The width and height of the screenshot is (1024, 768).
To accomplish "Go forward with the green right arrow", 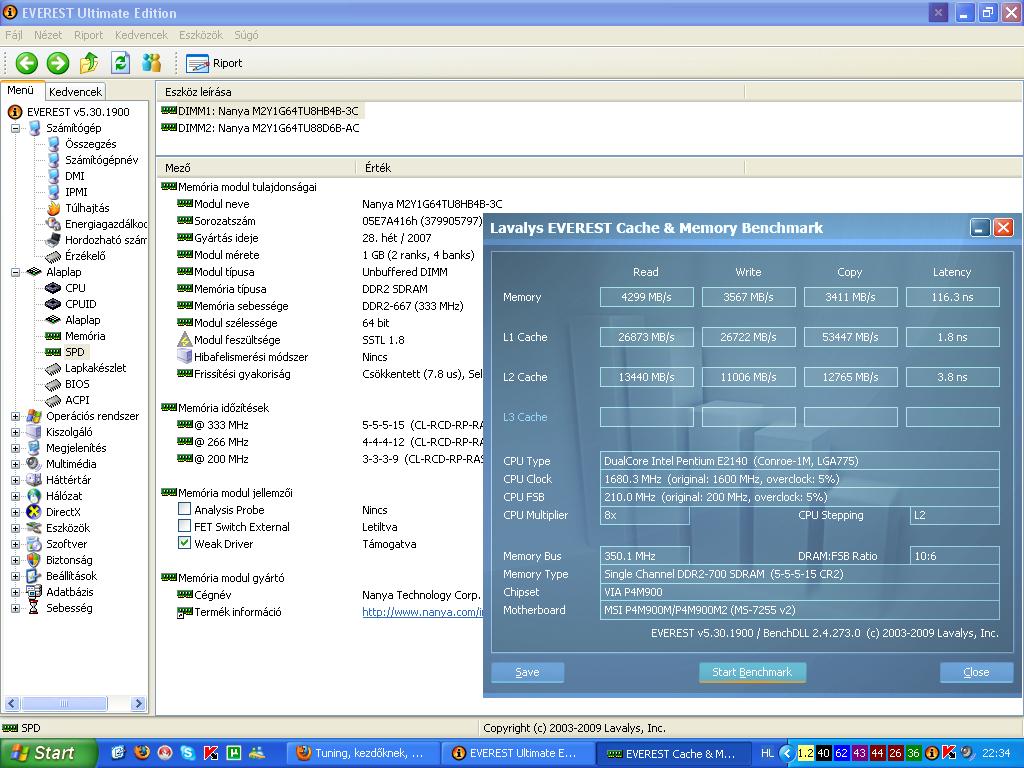I will 57,63.
